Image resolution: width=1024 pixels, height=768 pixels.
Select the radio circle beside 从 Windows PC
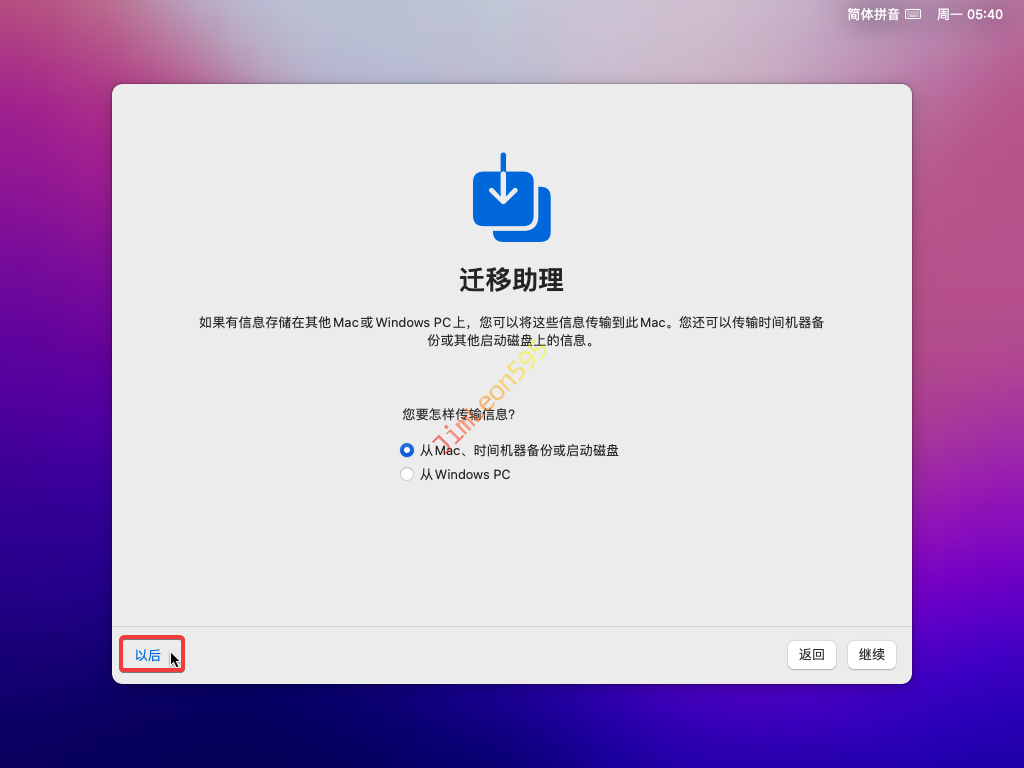(x=407, y=475)
